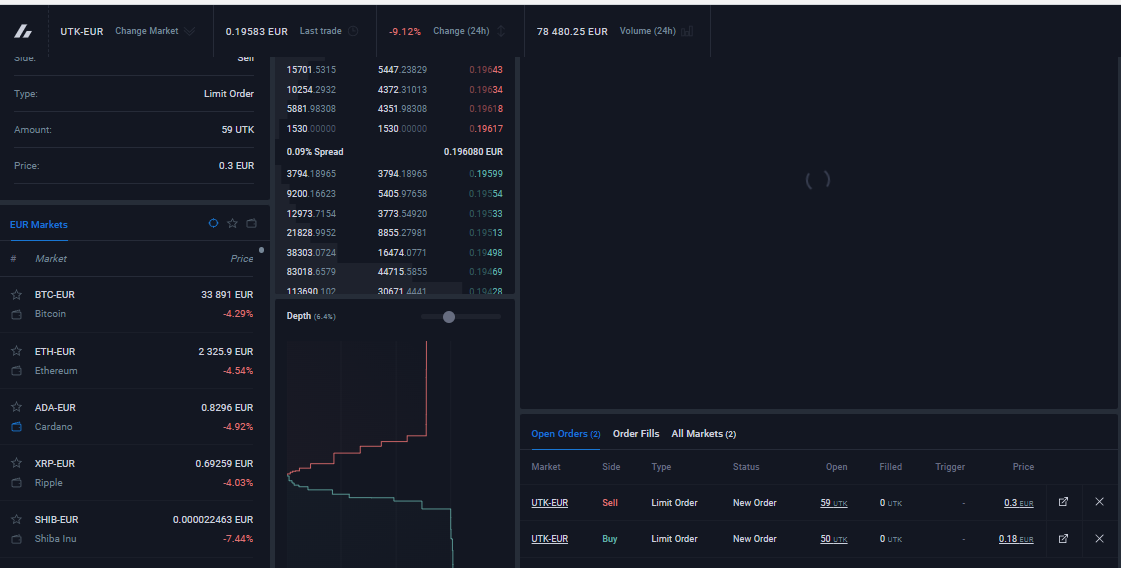The image size is (1121, 568).
Task: Show all markets with the circle filter icon
Action: coord(213,223)
